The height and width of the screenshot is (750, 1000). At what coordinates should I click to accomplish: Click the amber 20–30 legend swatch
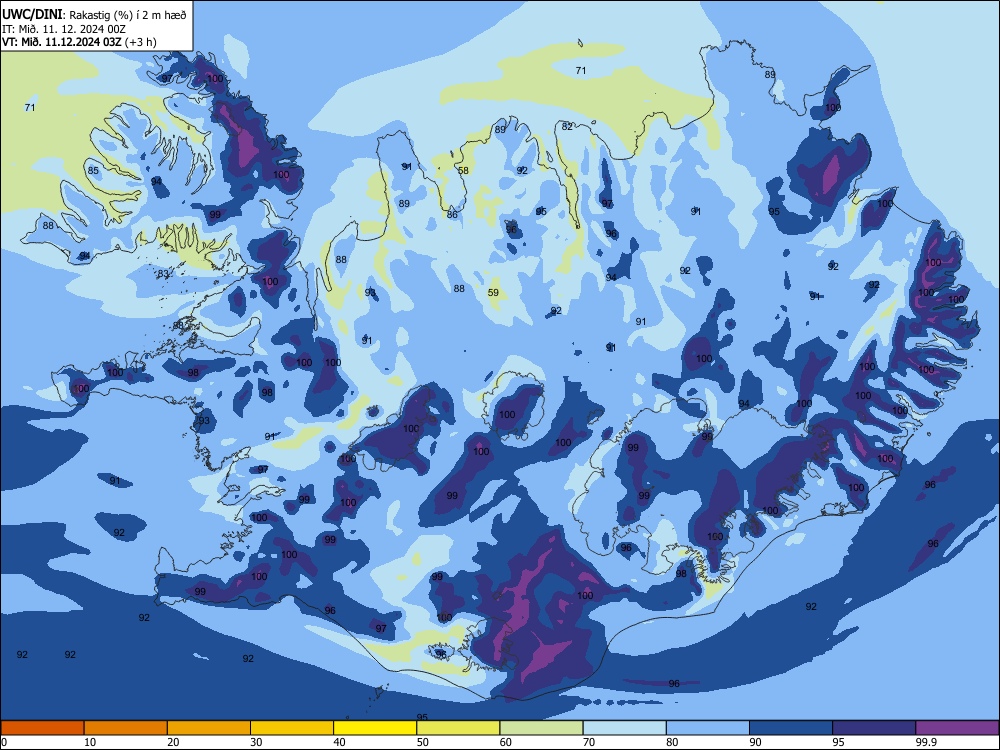tap(209, 728)
